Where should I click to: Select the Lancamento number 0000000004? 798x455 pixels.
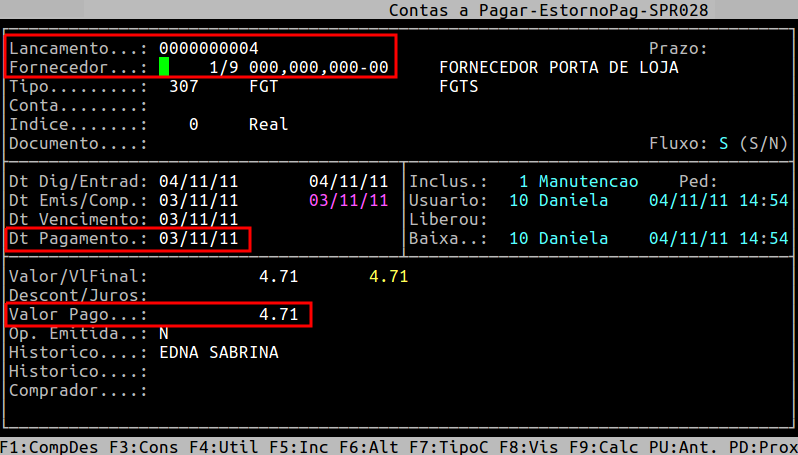[x=208, y=48]
